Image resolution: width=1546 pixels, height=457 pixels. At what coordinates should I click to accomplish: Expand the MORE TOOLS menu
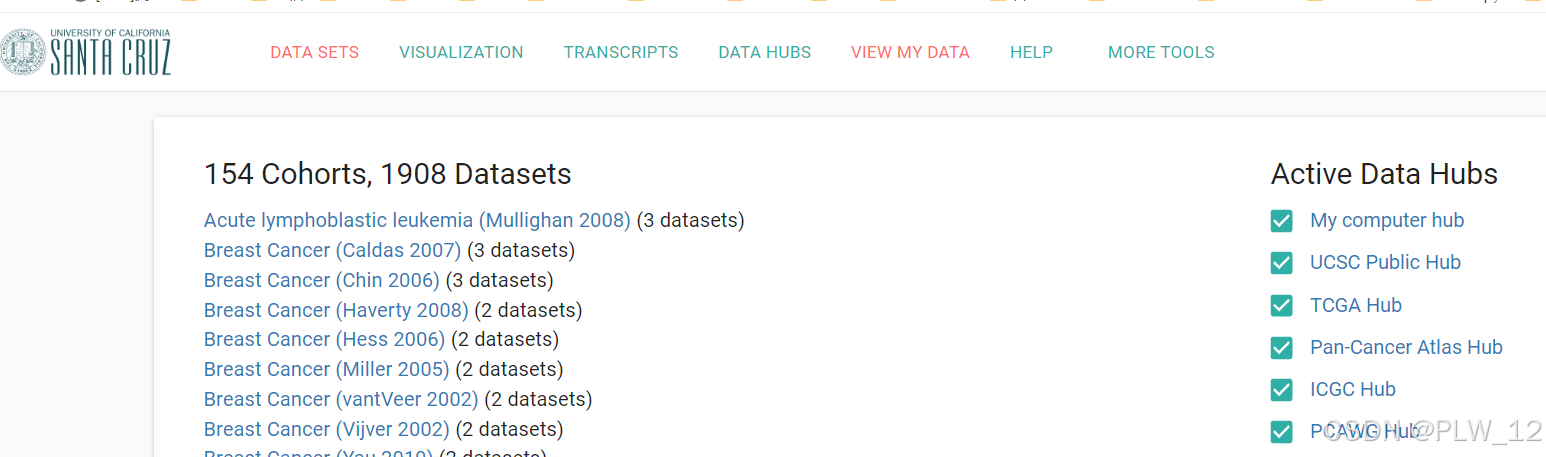click(x=1161, y=52)
